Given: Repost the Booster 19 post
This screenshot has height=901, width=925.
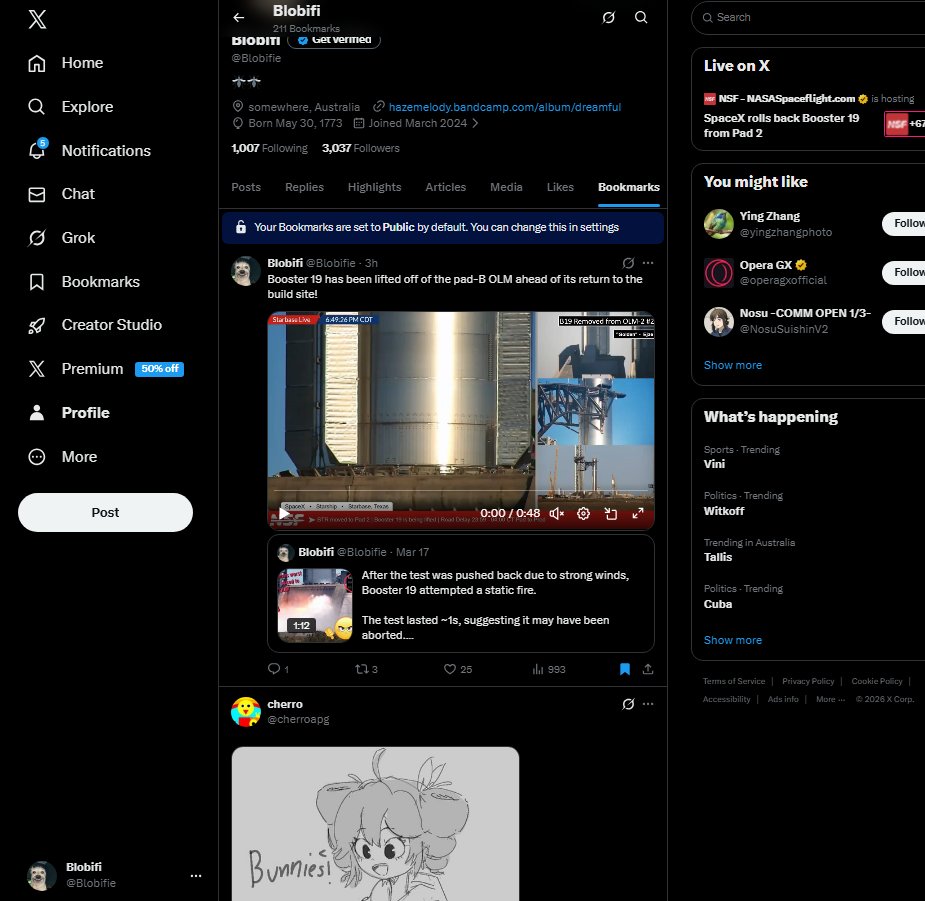Looking at the screenshot, I should pos(366,669).
